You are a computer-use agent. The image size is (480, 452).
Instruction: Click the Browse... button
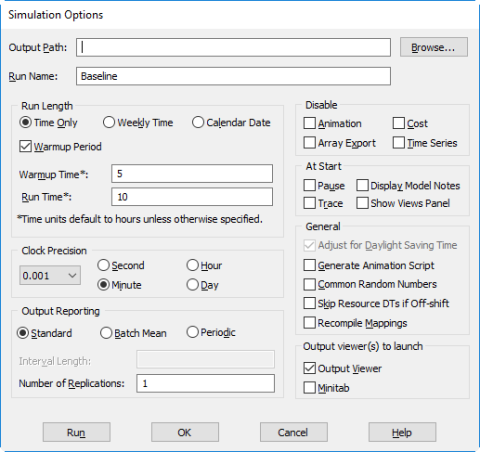(434, 47)
